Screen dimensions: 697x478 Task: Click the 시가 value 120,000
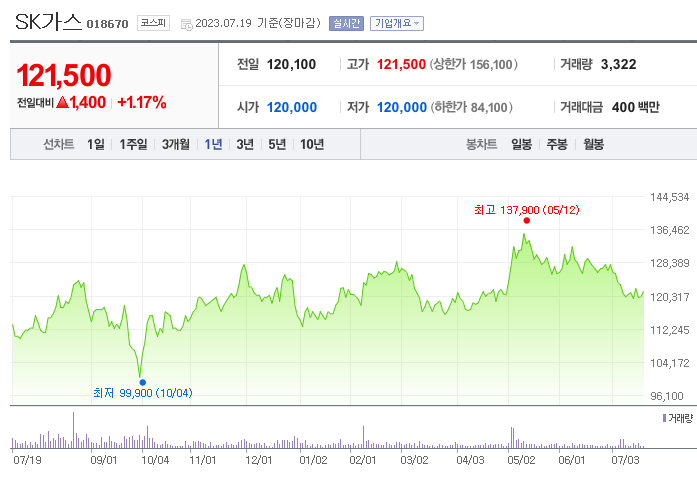tap(292, 107)
